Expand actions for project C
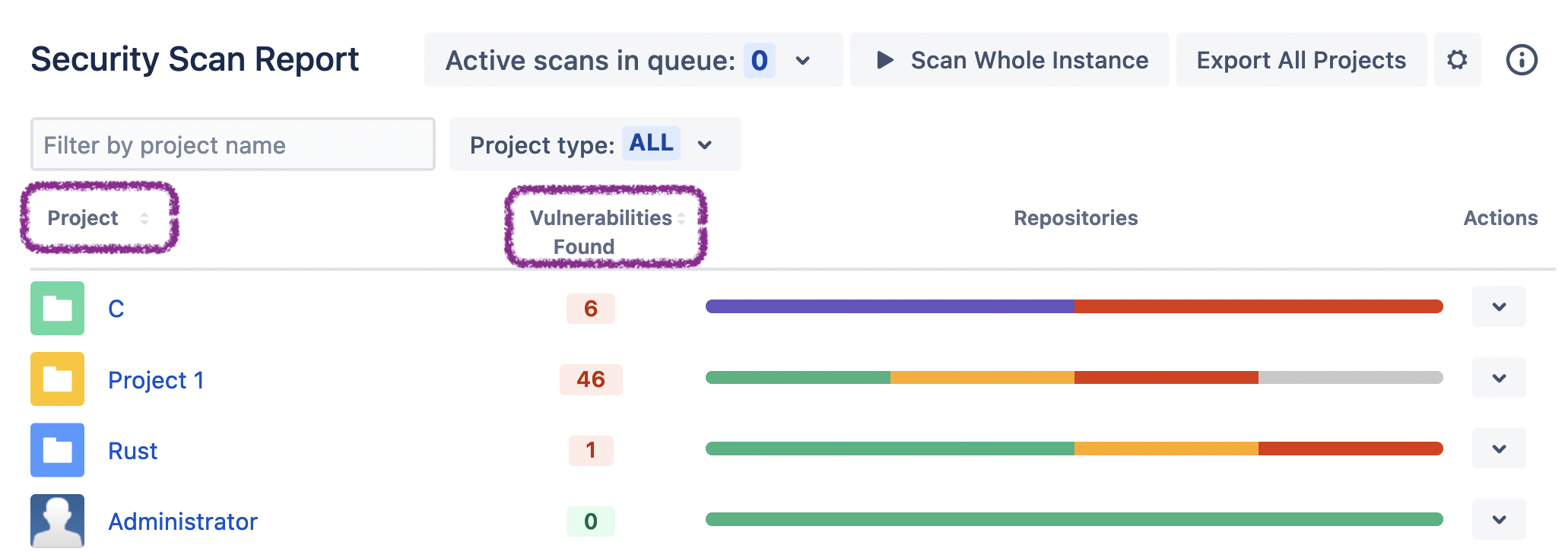The height and width of the screenshot is (558, 1568). click(1499, 307)
